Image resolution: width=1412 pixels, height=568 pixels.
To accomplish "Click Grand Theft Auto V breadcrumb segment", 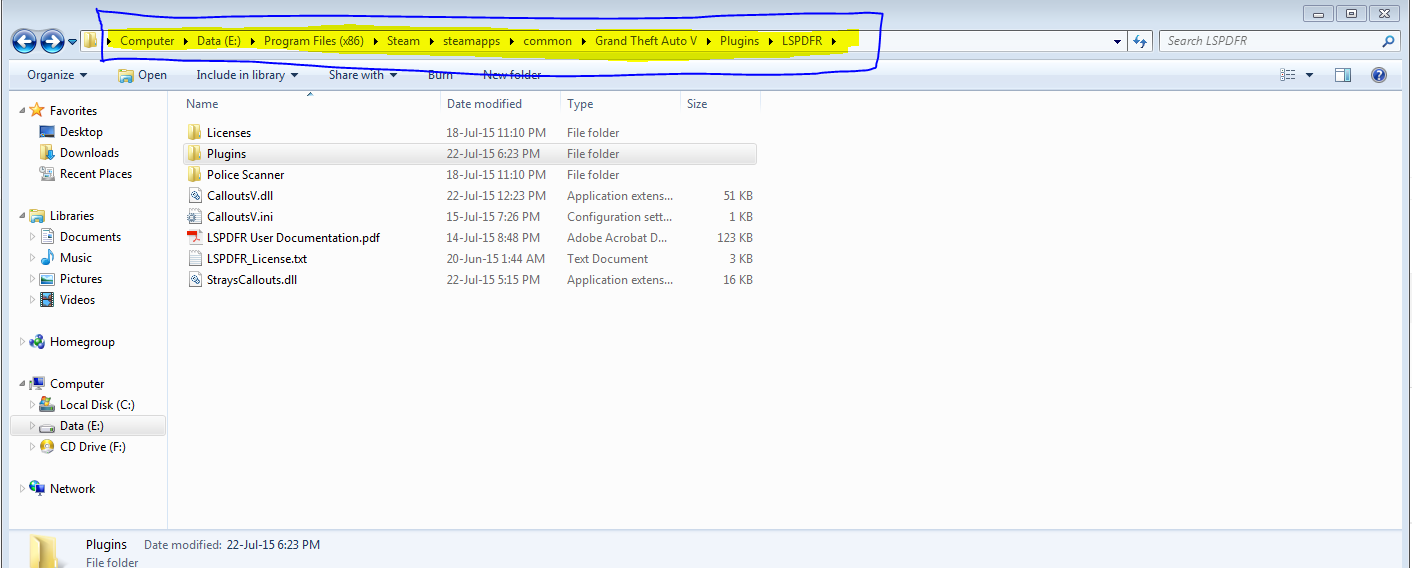I will pos(645,41).
